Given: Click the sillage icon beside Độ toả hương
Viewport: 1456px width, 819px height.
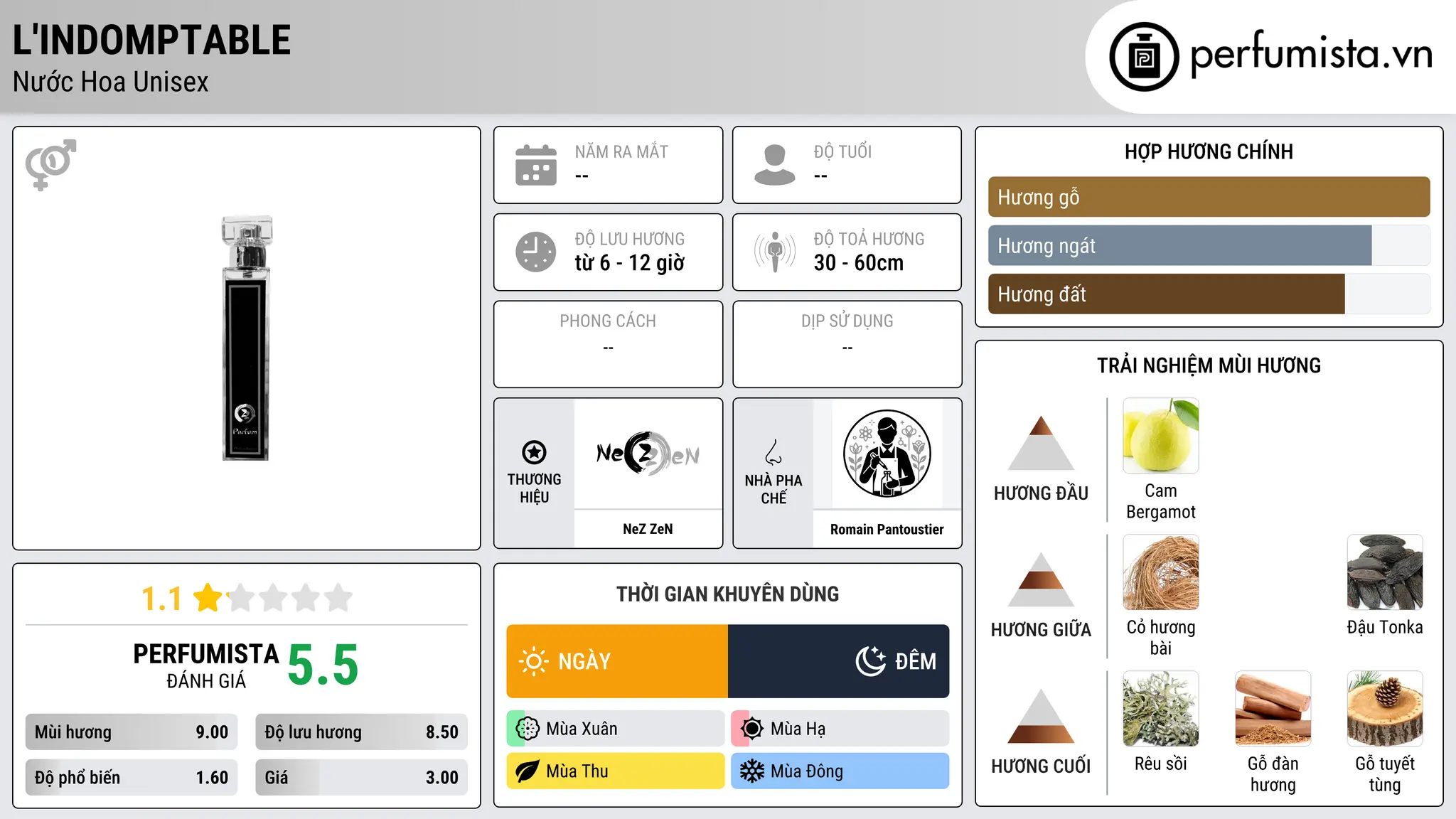Looking at the screenshot, I should pos(775,252).
